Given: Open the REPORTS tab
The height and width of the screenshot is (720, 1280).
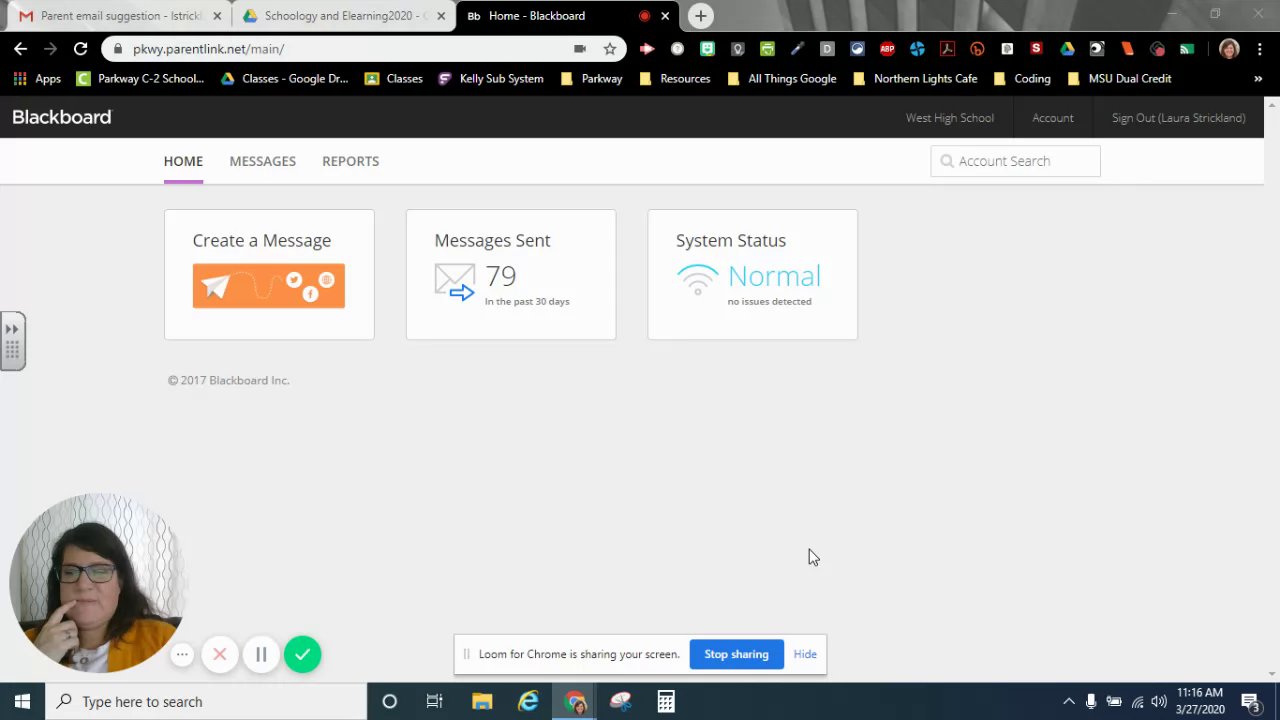Looking at the screenshot, I should click(350, 161).
